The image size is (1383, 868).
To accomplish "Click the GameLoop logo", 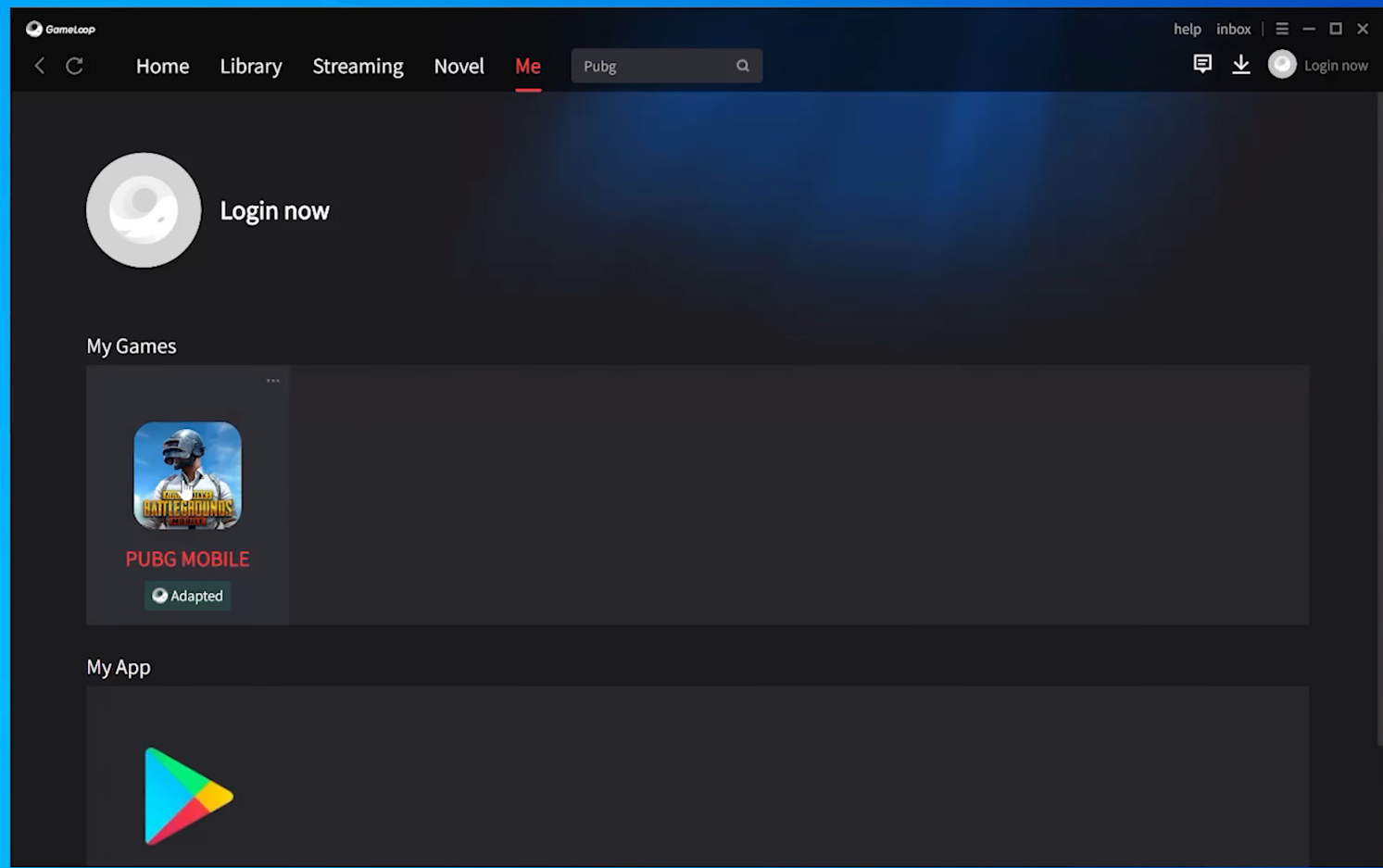I will [x=60, y=29].
